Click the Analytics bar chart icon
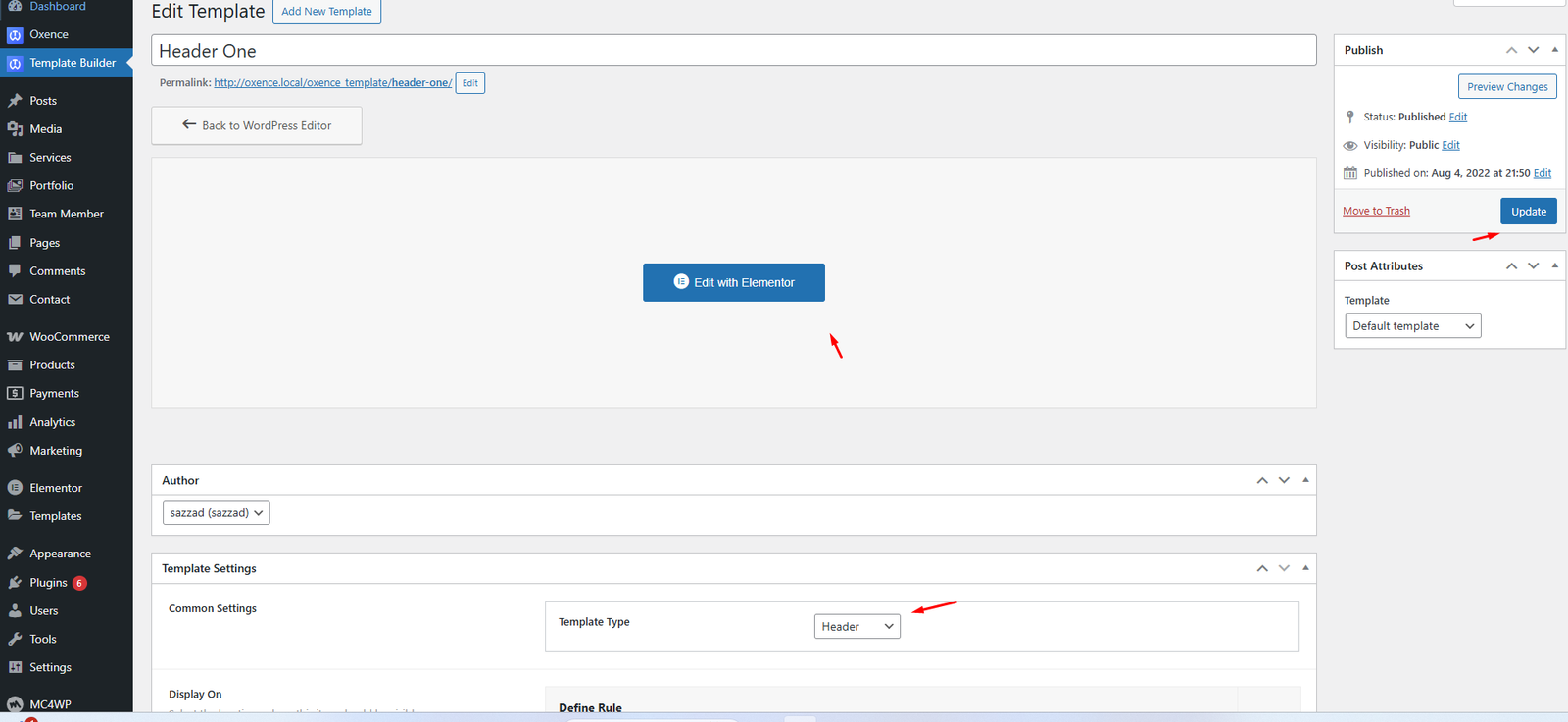The height and width of the screenshot is (722, 1568). pos(15,422)
